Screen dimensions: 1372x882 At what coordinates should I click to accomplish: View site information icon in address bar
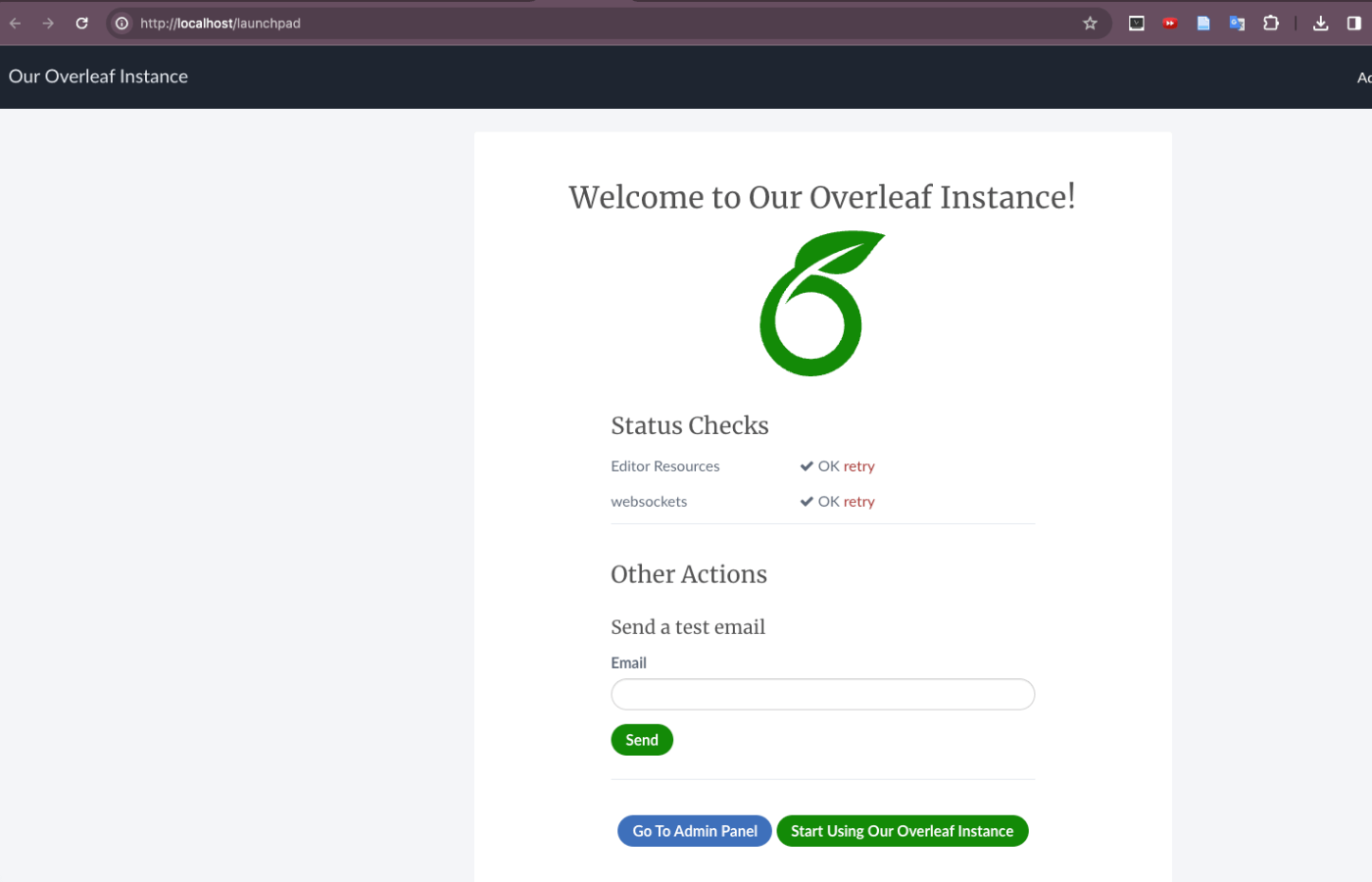point(122,24)
